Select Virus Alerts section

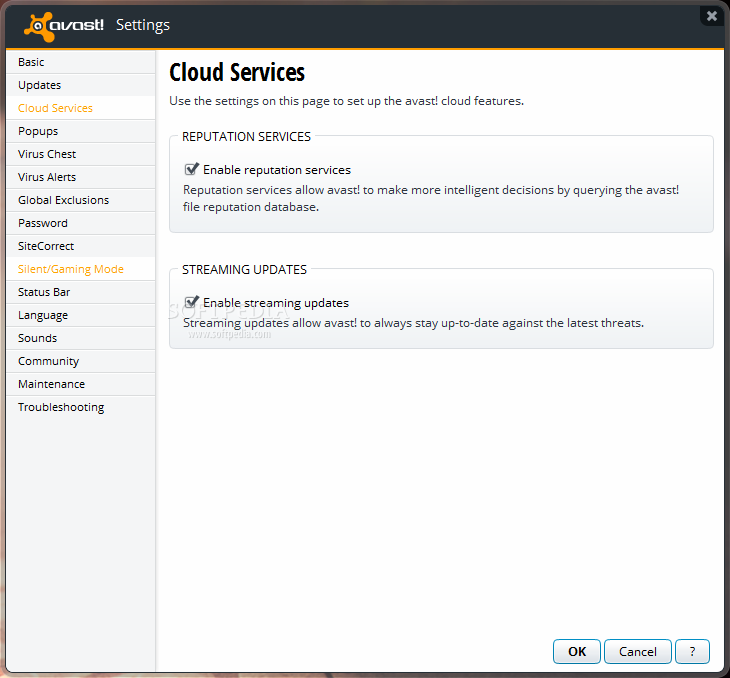[81, 177]
